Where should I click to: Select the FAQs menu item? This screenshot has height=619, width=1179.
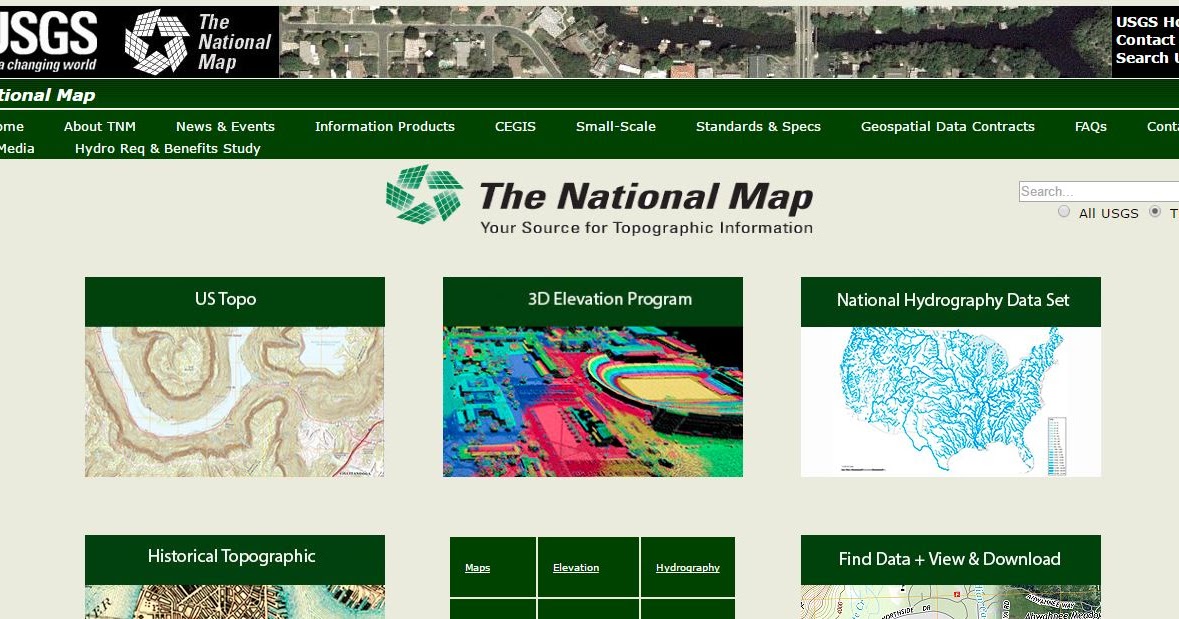pyautogui.click(x=1090, y=127)
